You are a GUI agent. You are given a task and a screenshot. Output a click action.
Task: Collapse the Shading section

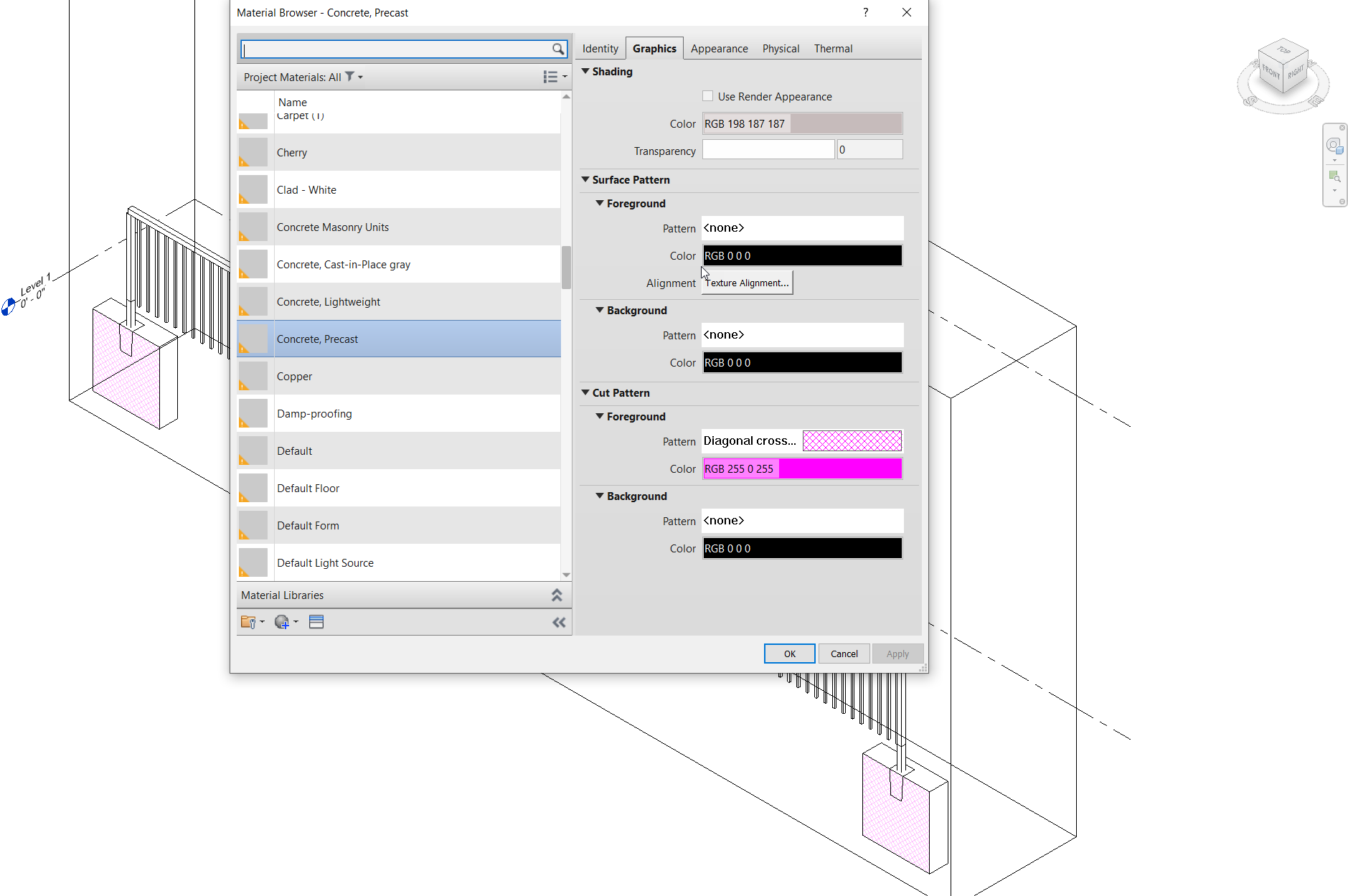[x=585, y=71]
